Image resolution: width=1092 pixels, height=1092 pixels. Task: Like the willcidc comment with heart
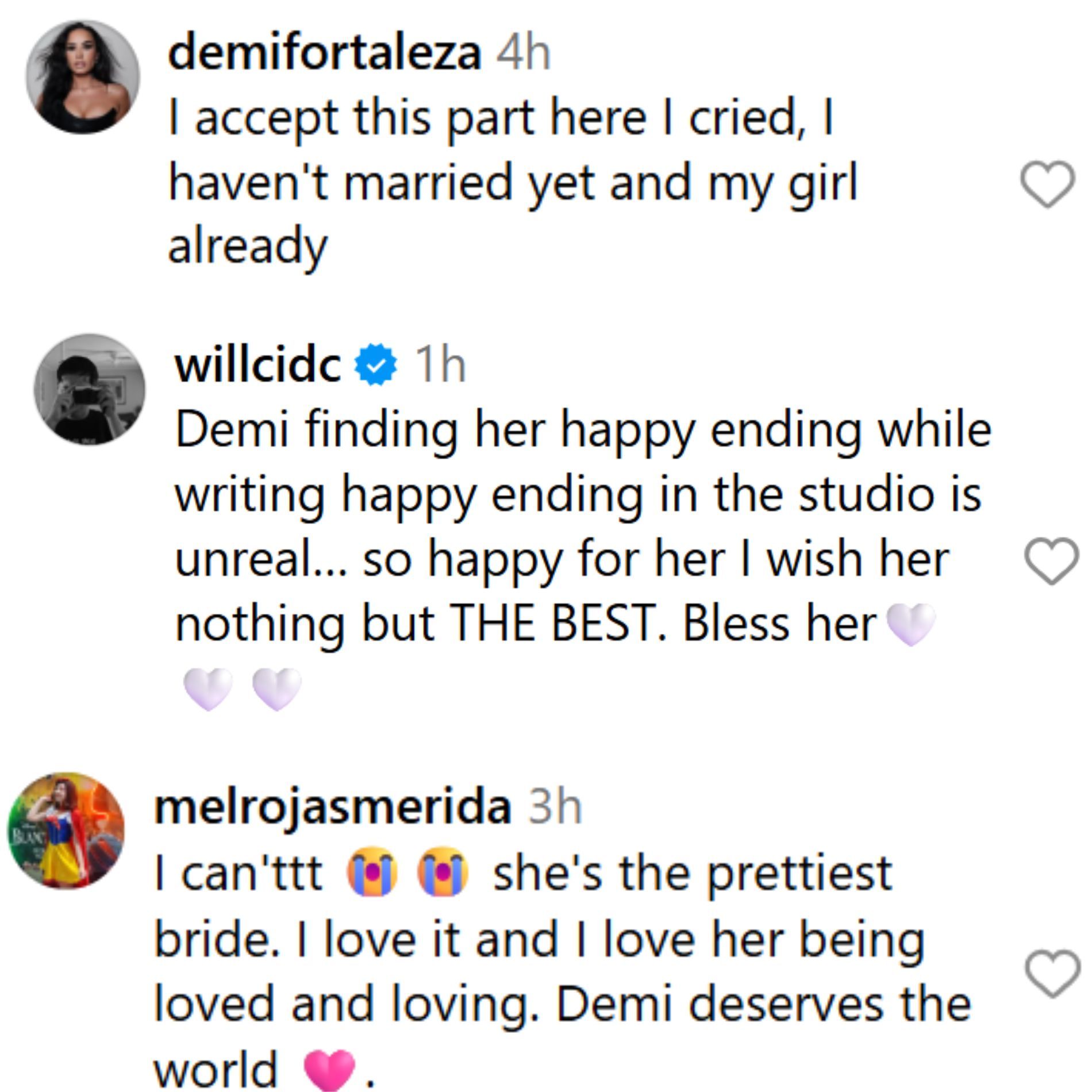coord(1052,560)
